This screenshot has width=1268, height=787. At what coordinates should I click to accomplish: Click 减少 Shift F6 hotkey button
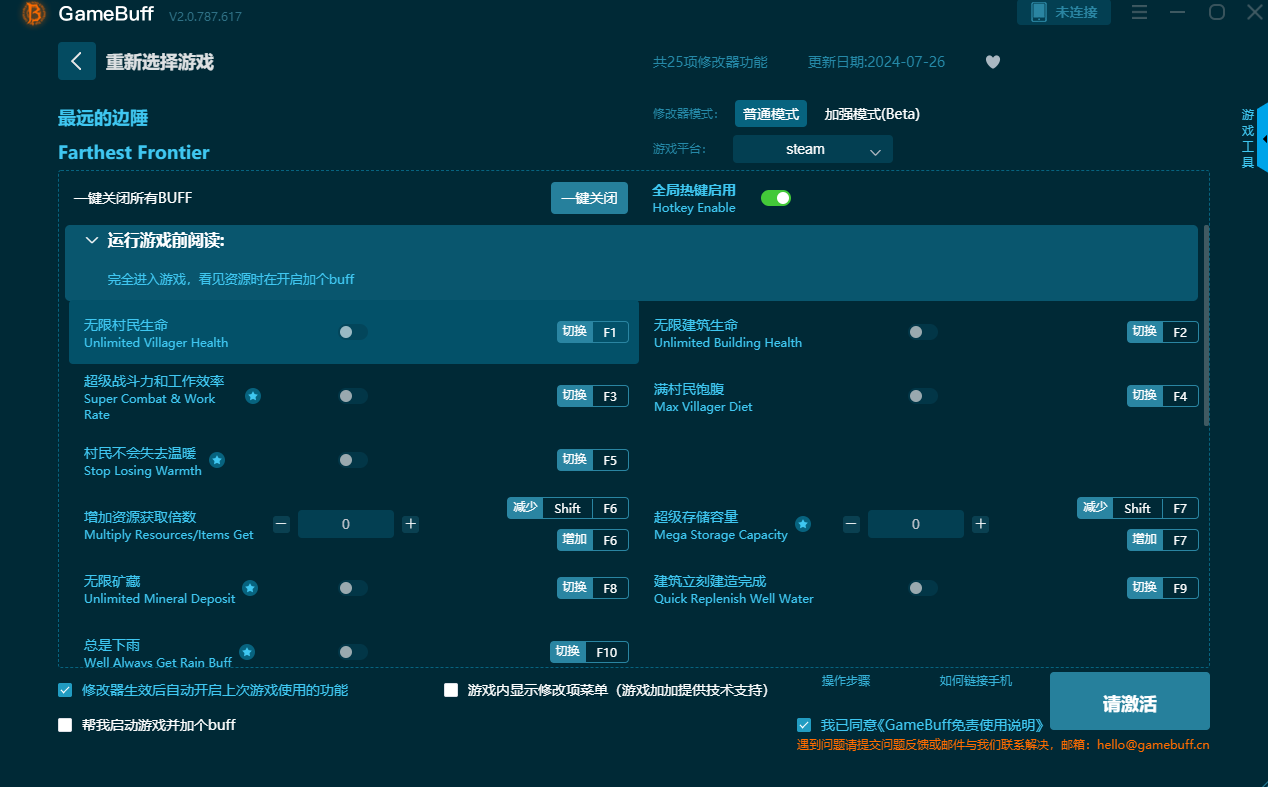[x=568, y=508]
